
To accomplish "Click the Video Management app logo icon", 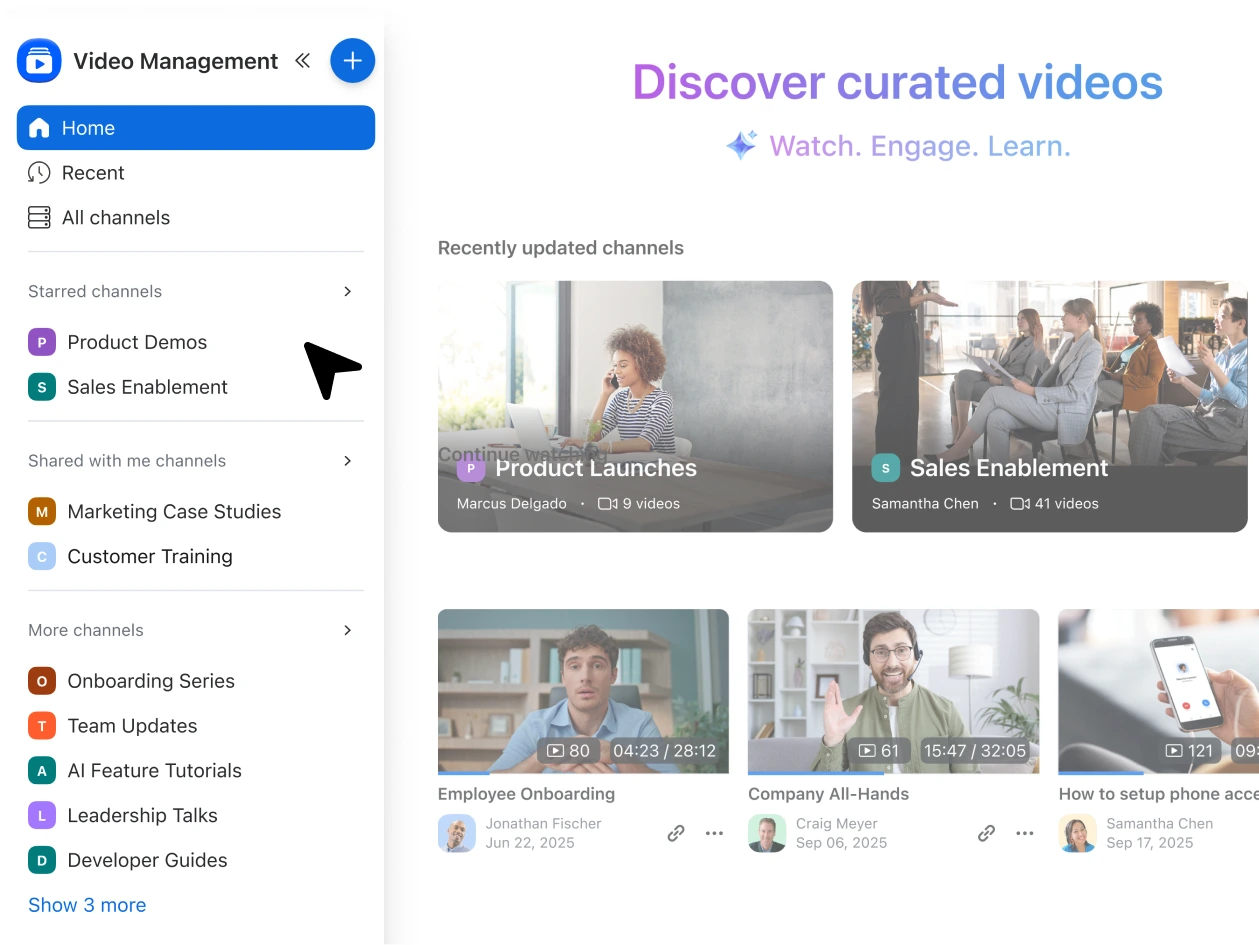I will [39, 60].
